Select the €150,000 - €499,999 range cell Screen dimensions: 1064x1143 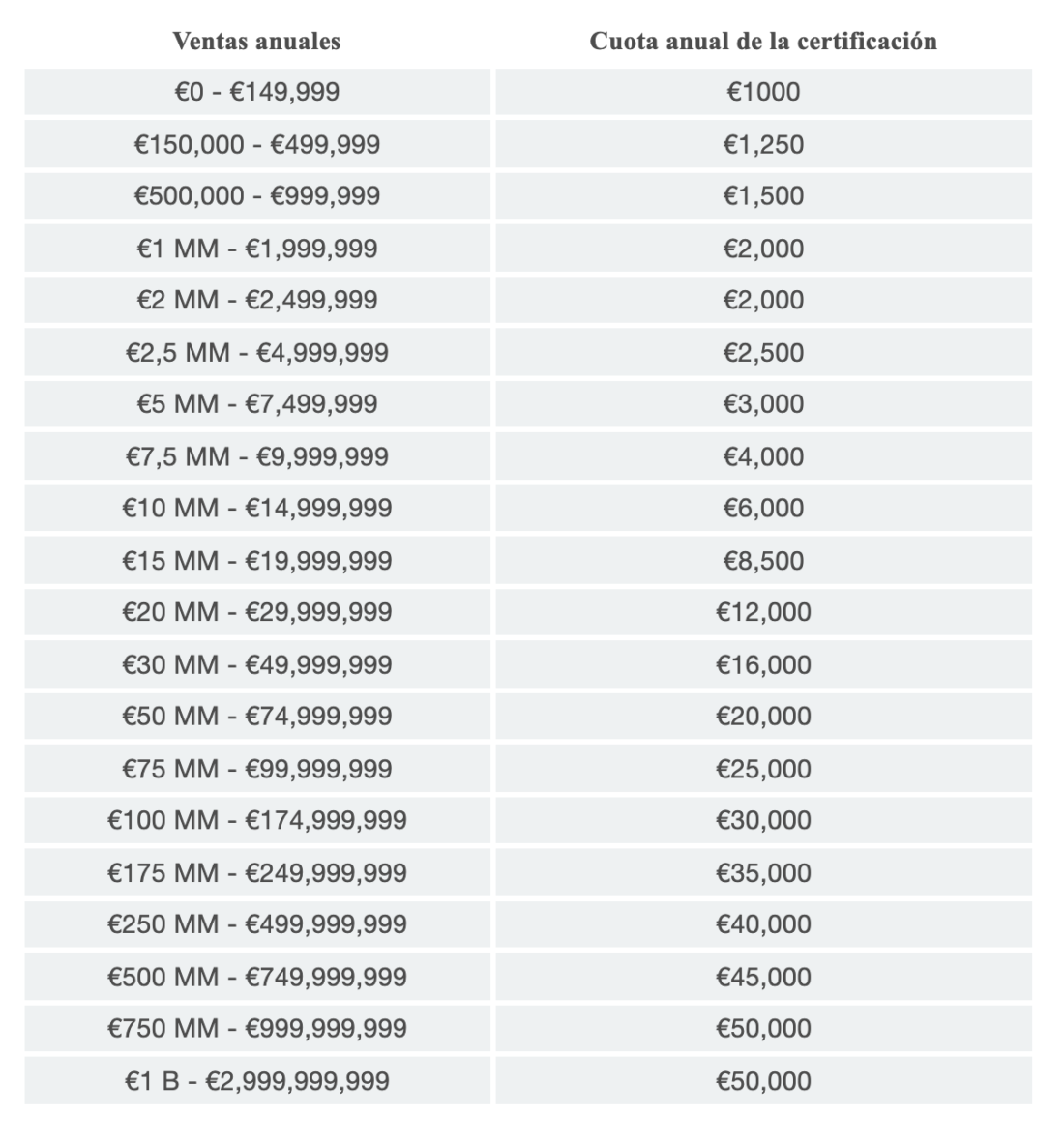click(x=256, y=145)
